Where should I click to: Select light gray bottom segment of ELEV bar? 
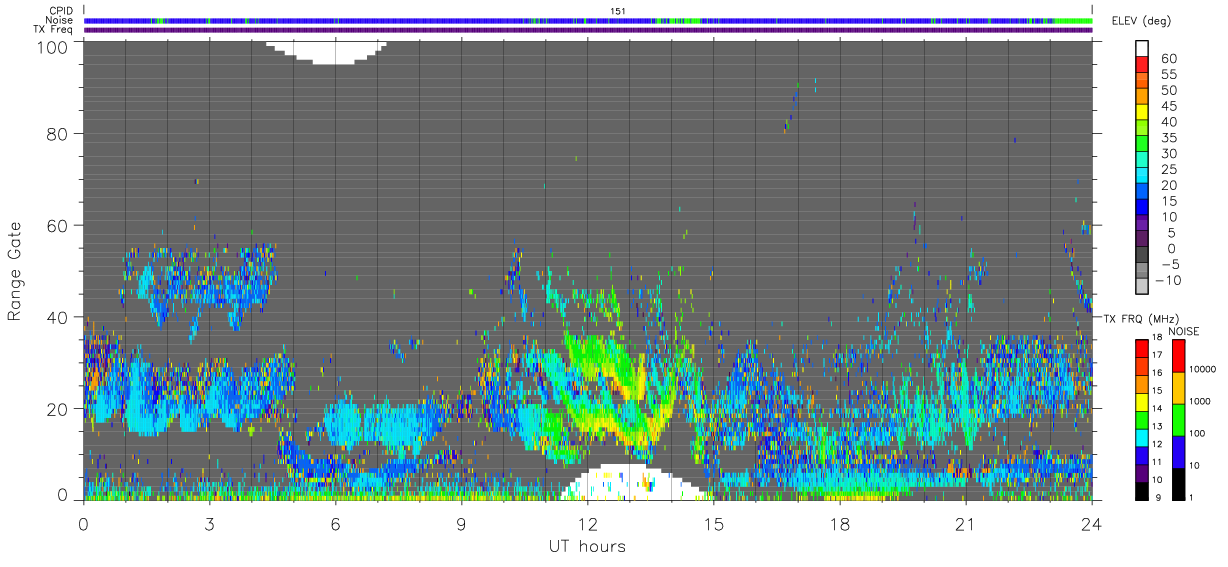coord(1142,284)
